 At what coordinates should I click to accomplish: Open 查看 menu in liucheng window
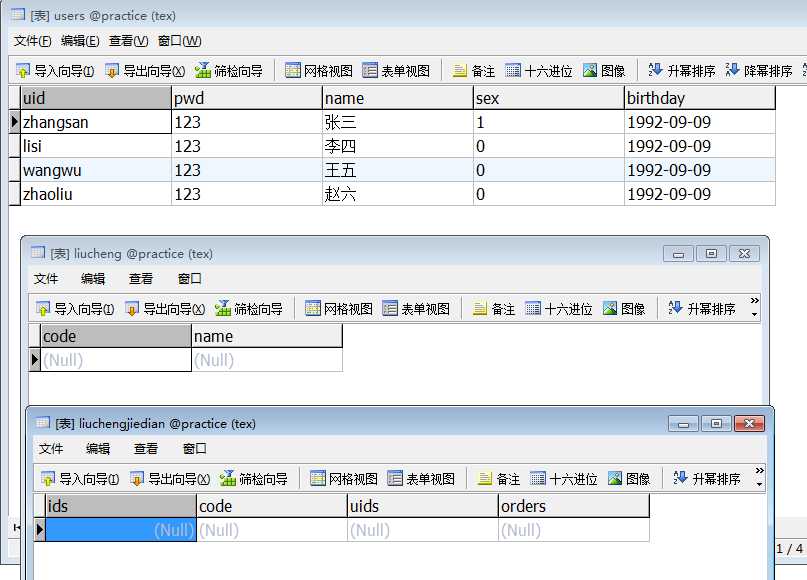141,279
